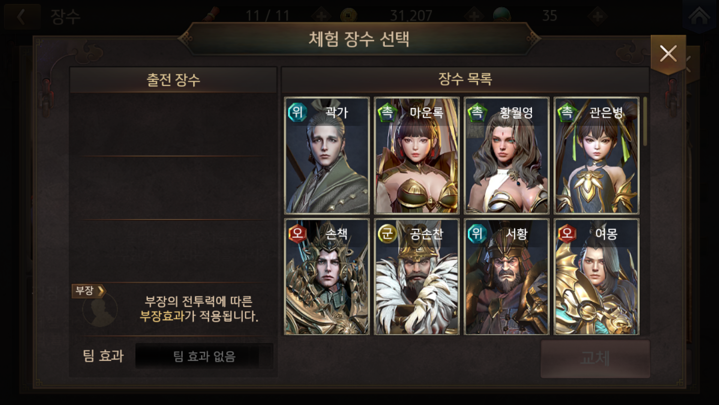Click the 팀 효과 없음 team effect field
This screenshot has height=405, width=719.
tap(204, 356)
